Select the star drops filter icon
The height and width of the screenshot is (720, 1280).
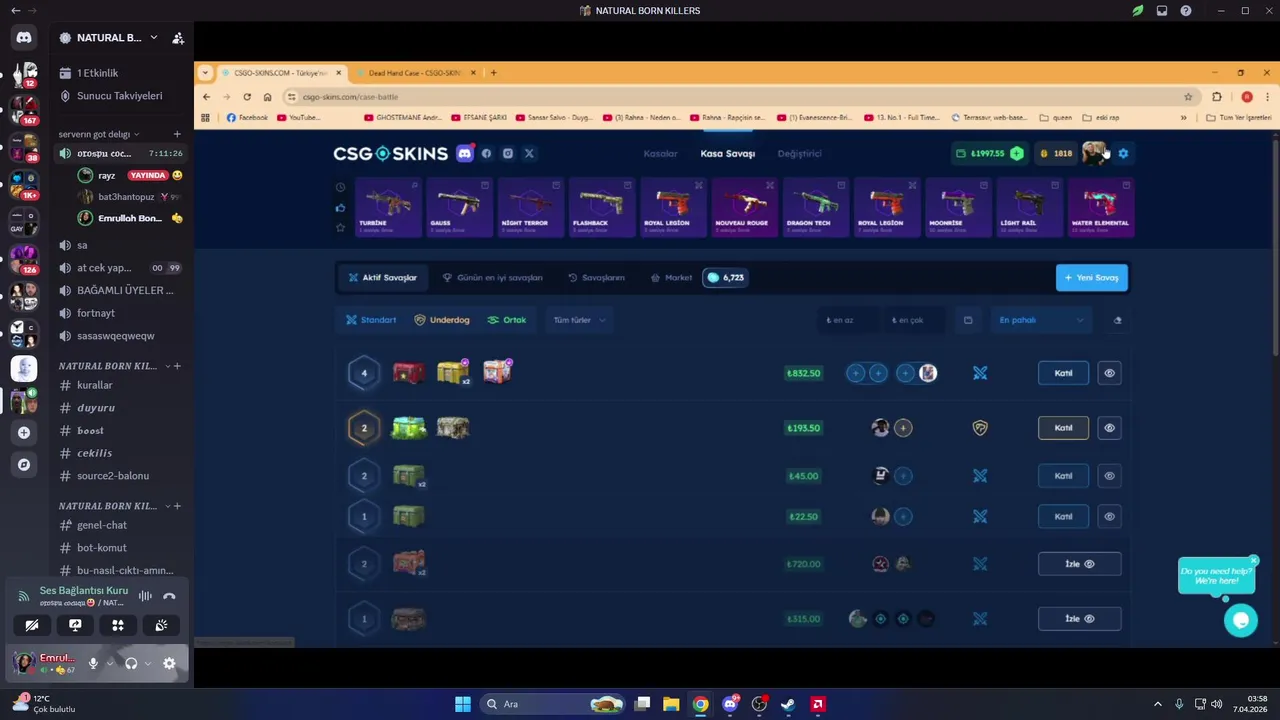click(340, 227)
